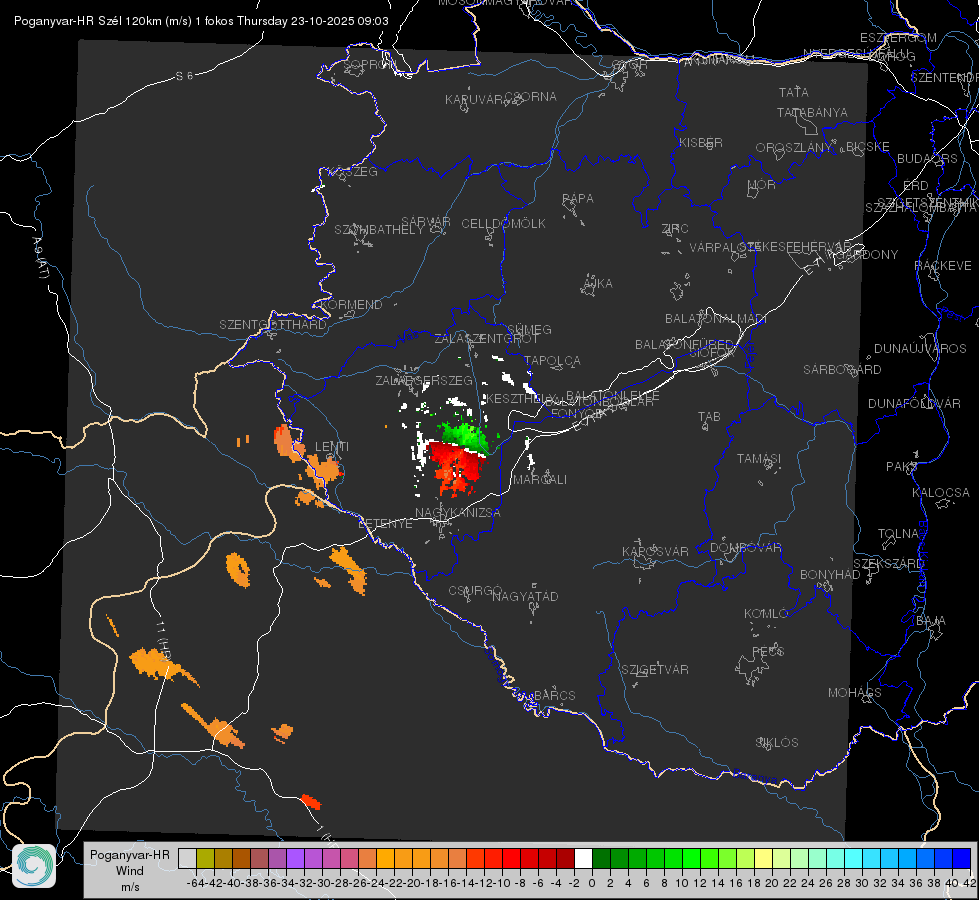Click the TAB town label
The width and height of the screenshot is (979, 900).
(709, 417)
